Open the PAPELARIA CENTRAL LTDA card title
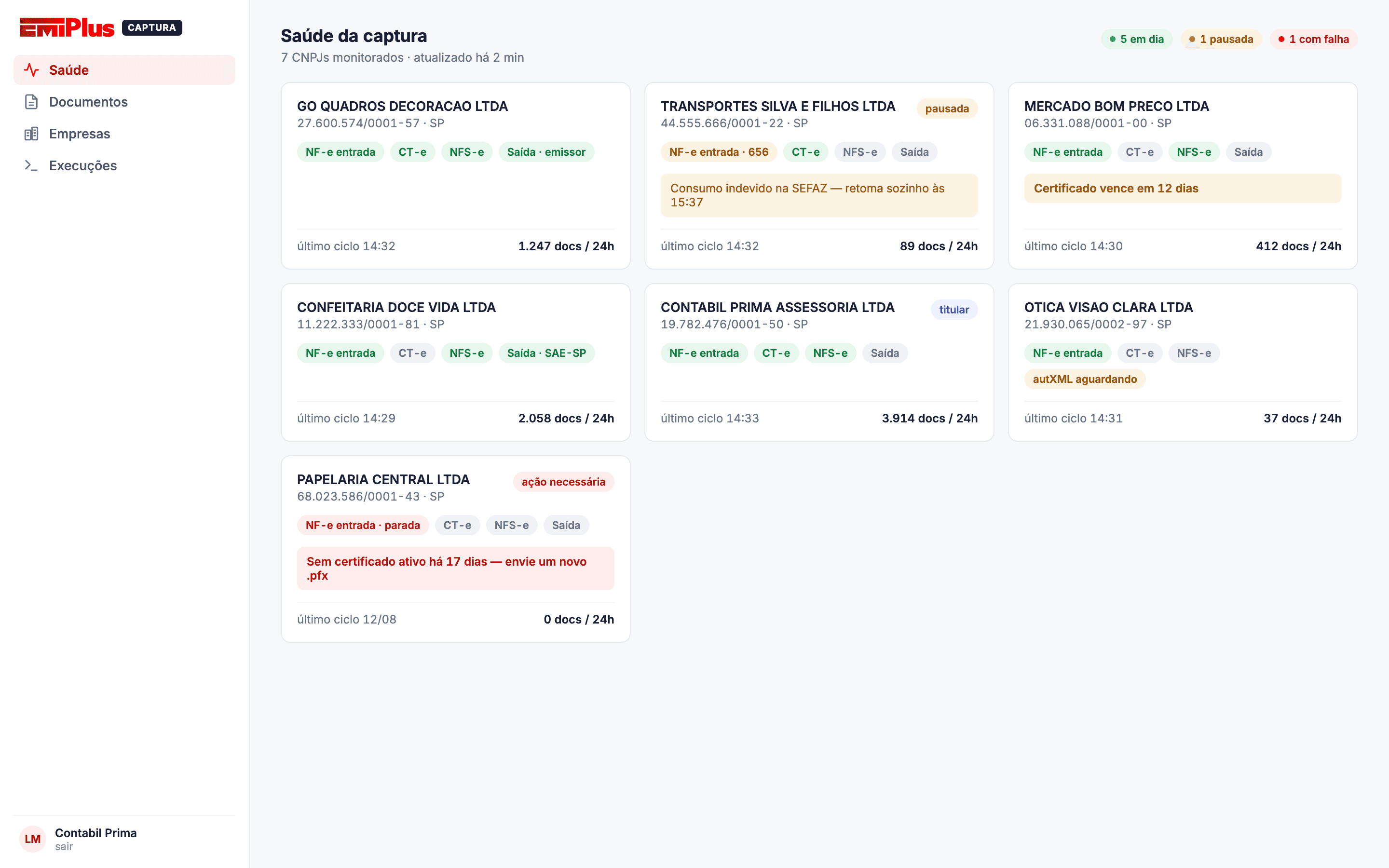 (383, 479)
